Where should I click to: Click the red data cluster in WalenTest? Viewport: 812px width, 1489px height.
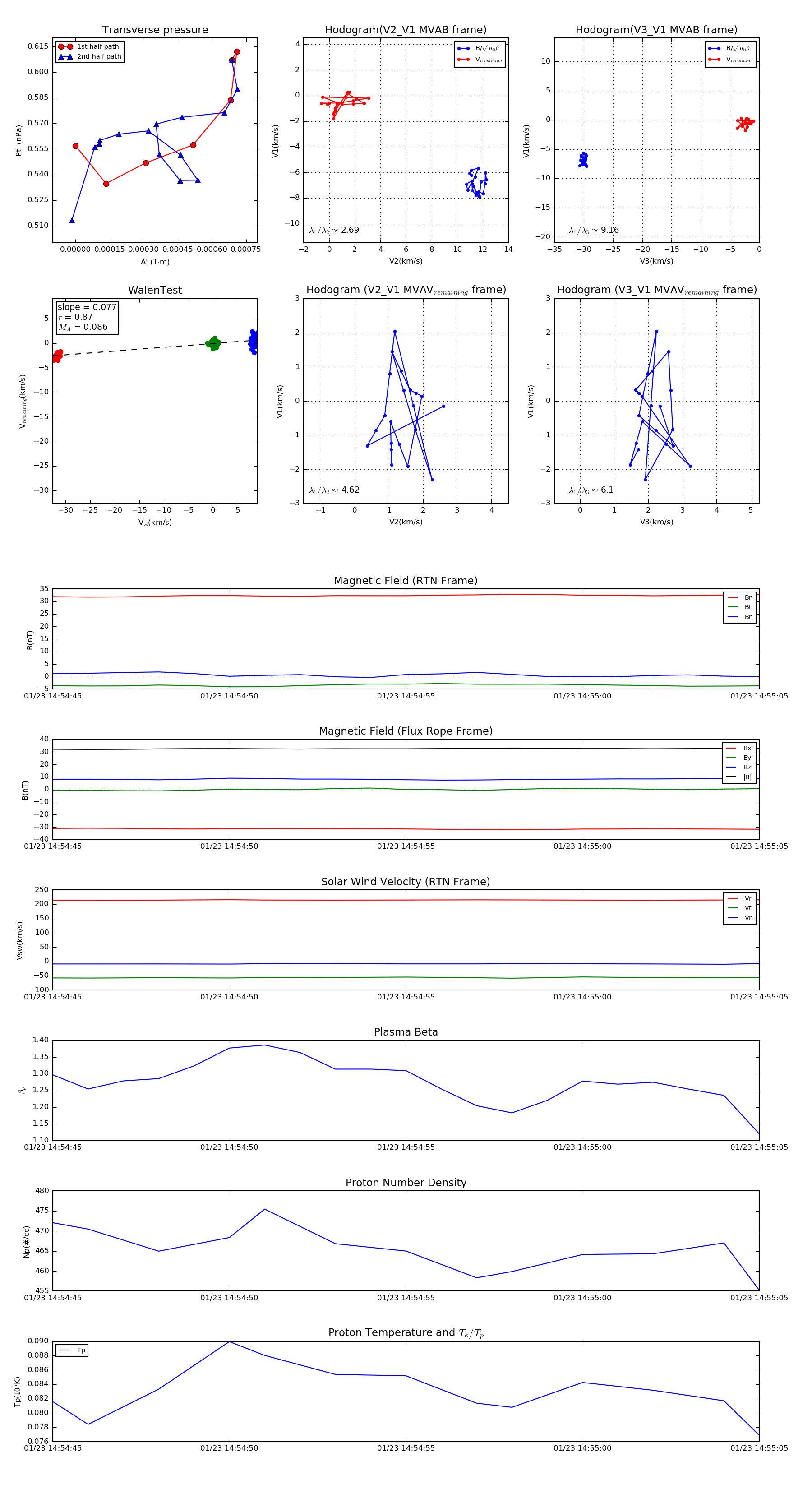57,356
